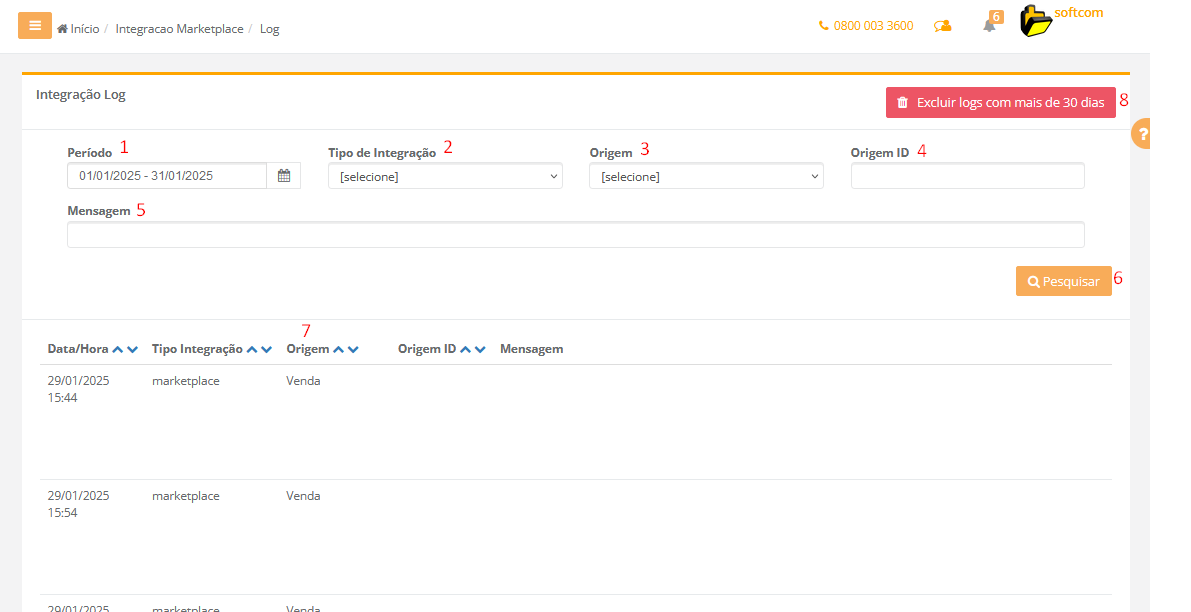The image size is (1191, 612).
Task: Expand the Origem filter dropdown
Action: pos(706,177)
